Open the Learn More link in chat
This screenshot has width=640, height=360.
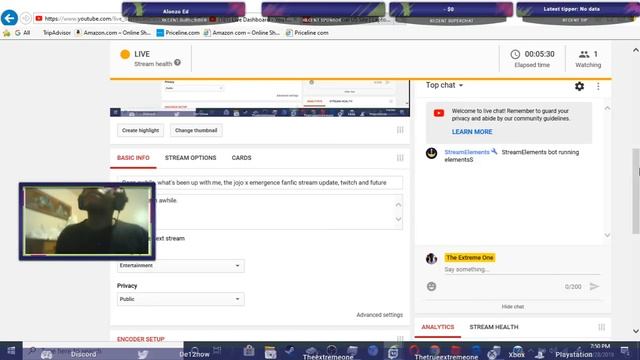pos(472,132)
